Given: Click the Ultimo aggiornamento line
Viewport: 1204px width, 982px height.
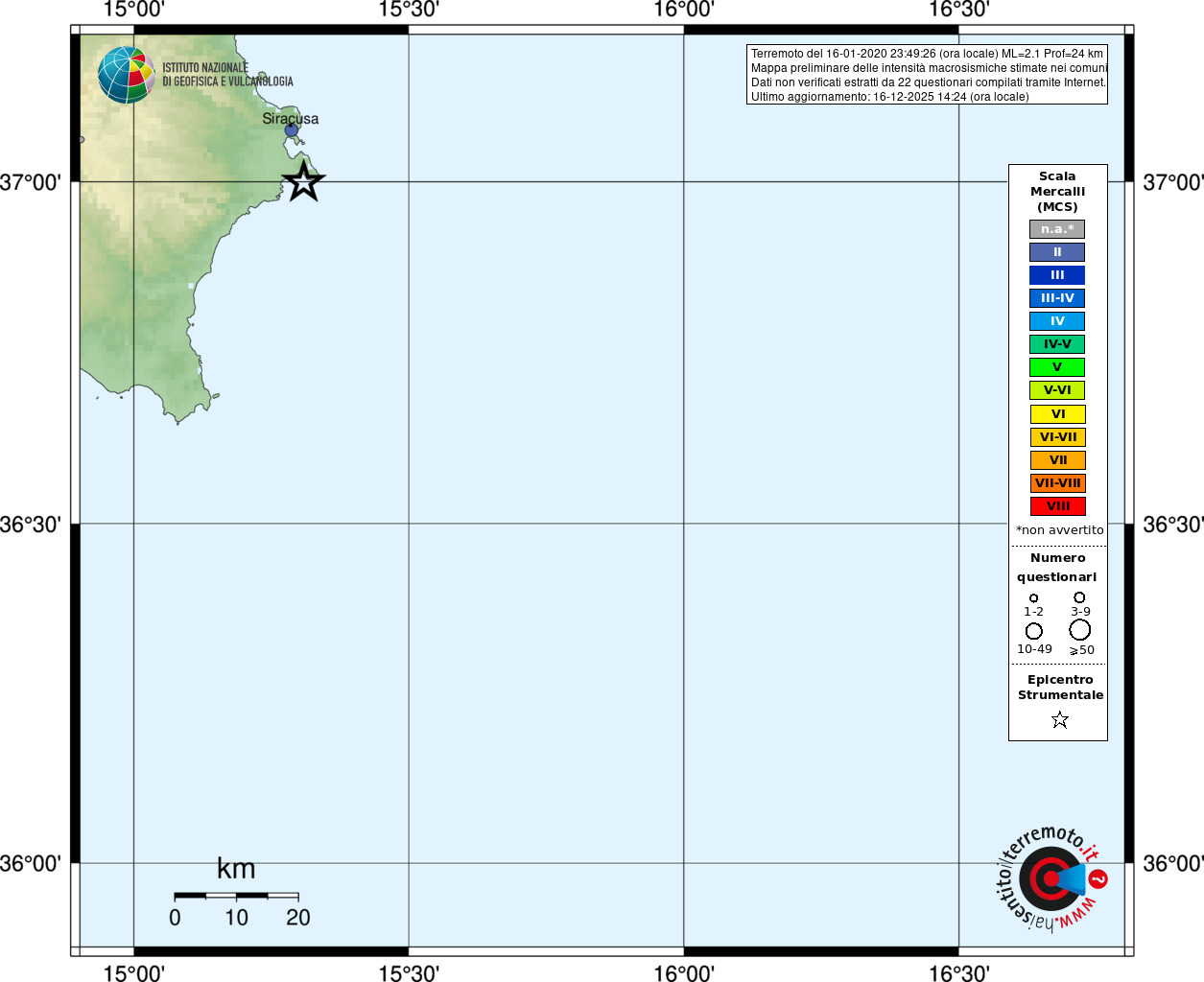Looking at the screenshot, I should tap(889, 97).
